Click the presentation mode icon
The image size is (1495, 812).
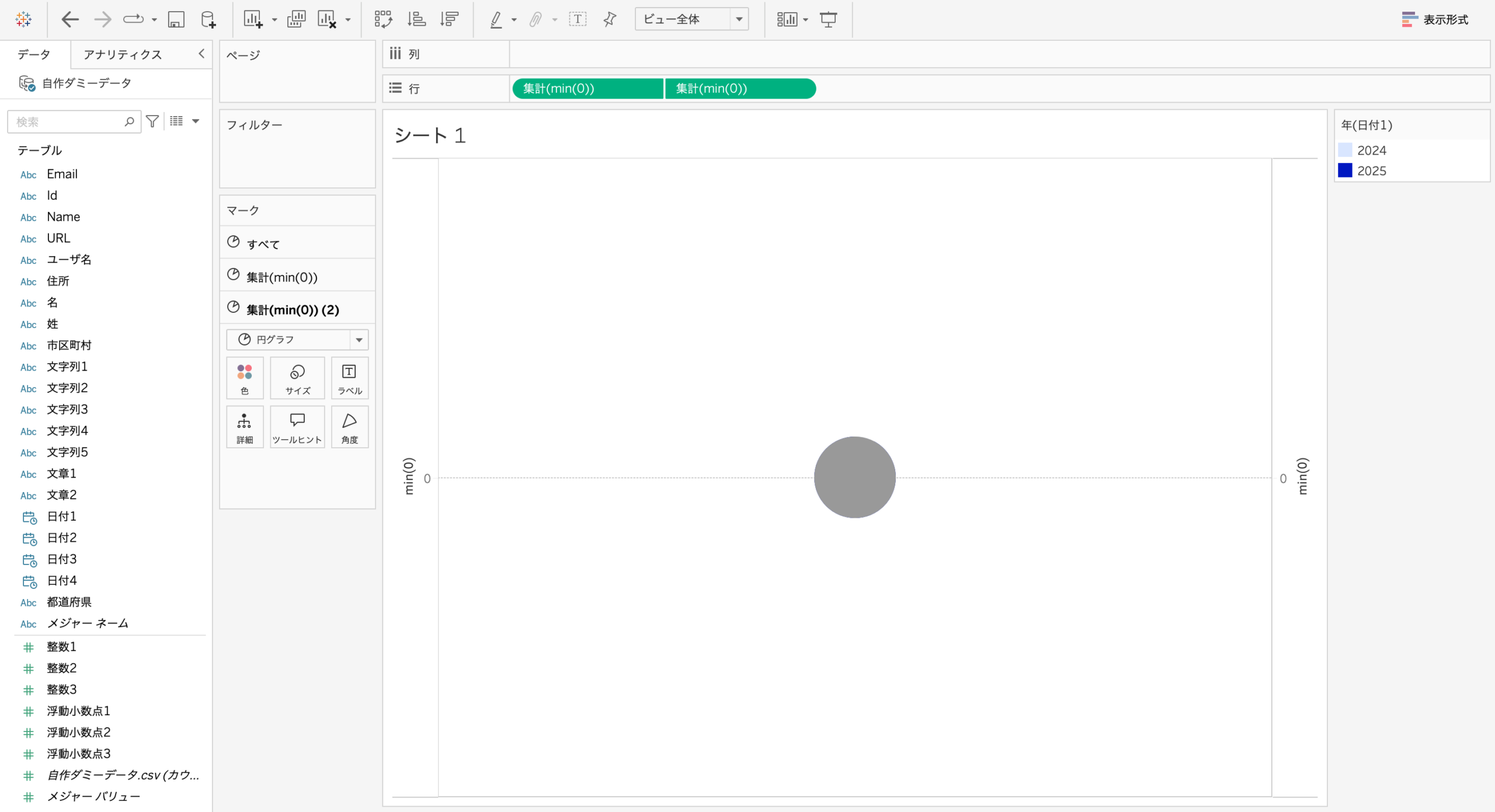pos(828,19)
